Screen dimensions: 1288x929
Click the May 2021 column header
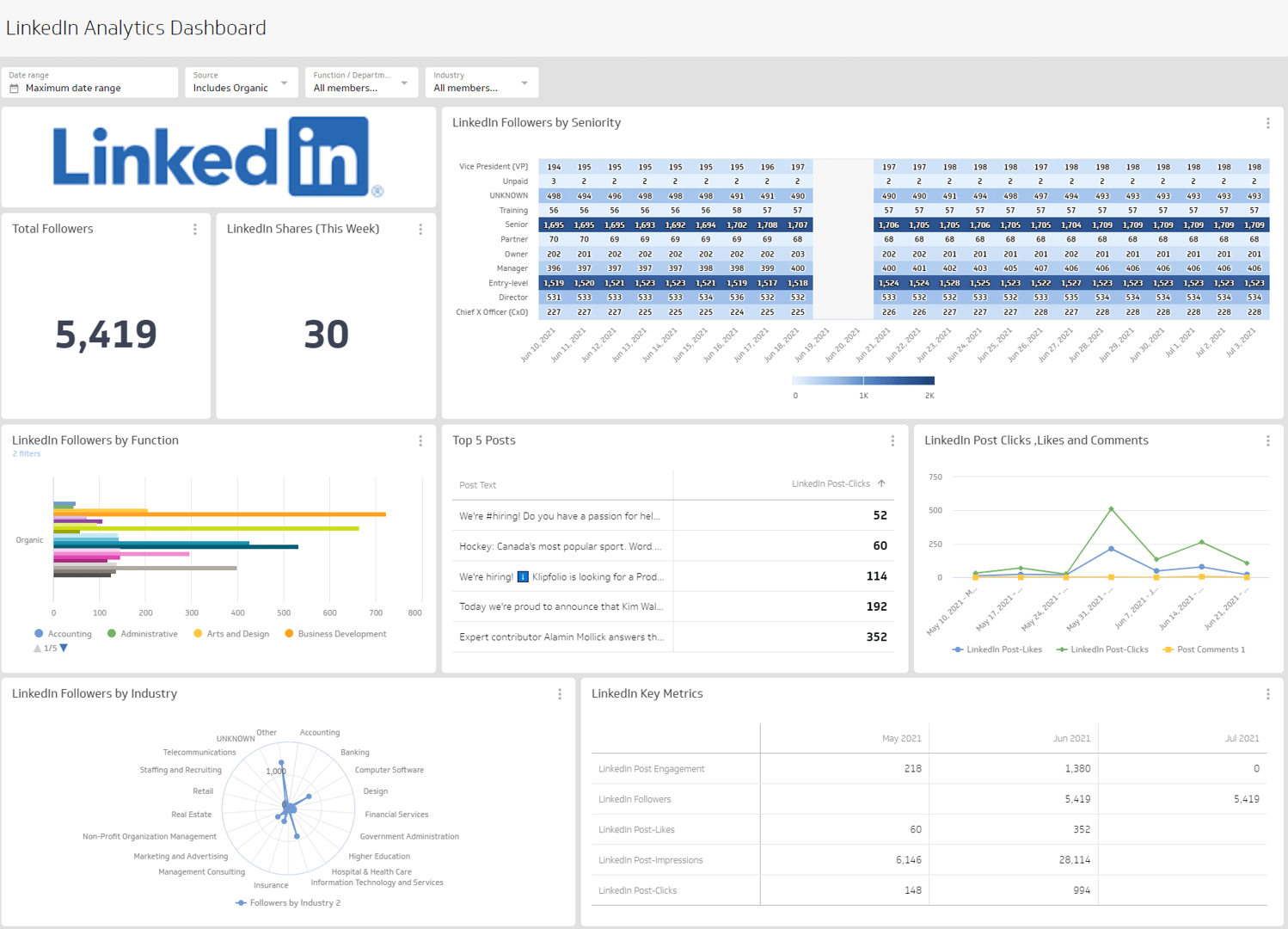[901, 738]
